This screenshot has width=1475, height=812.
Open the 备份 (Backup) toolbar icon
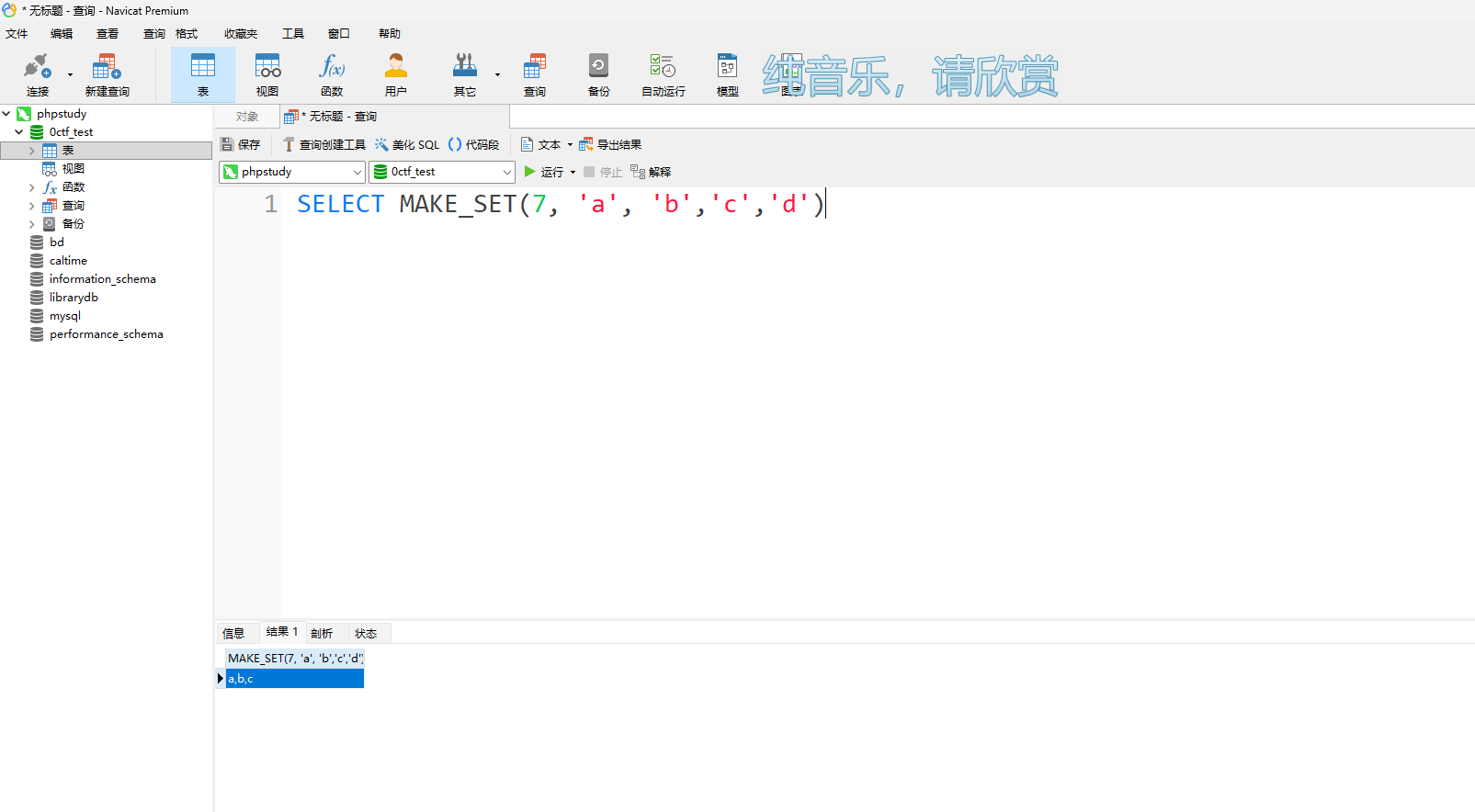598,74
